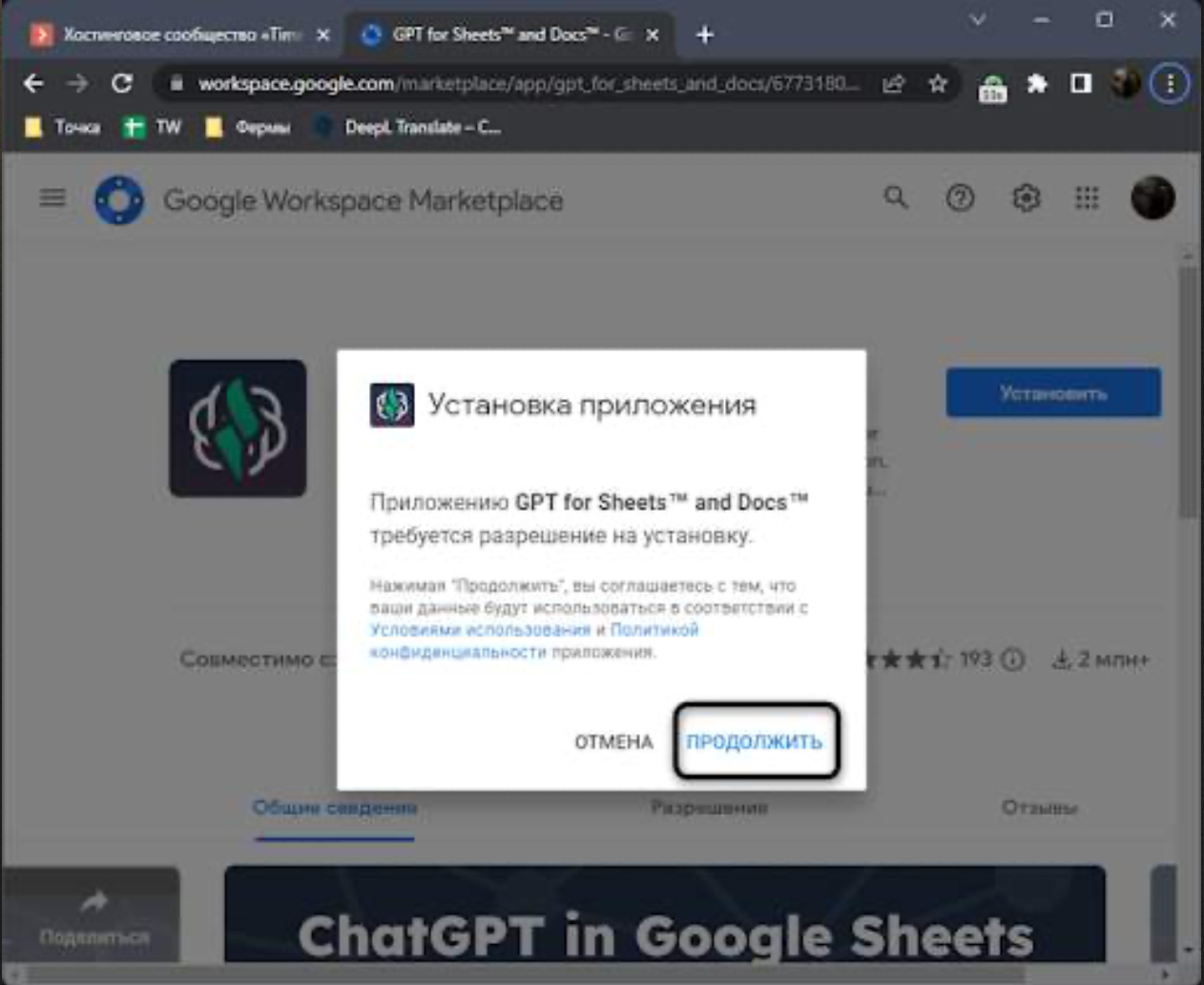Open the Политикой конфиденциальности link

(534, 640)
